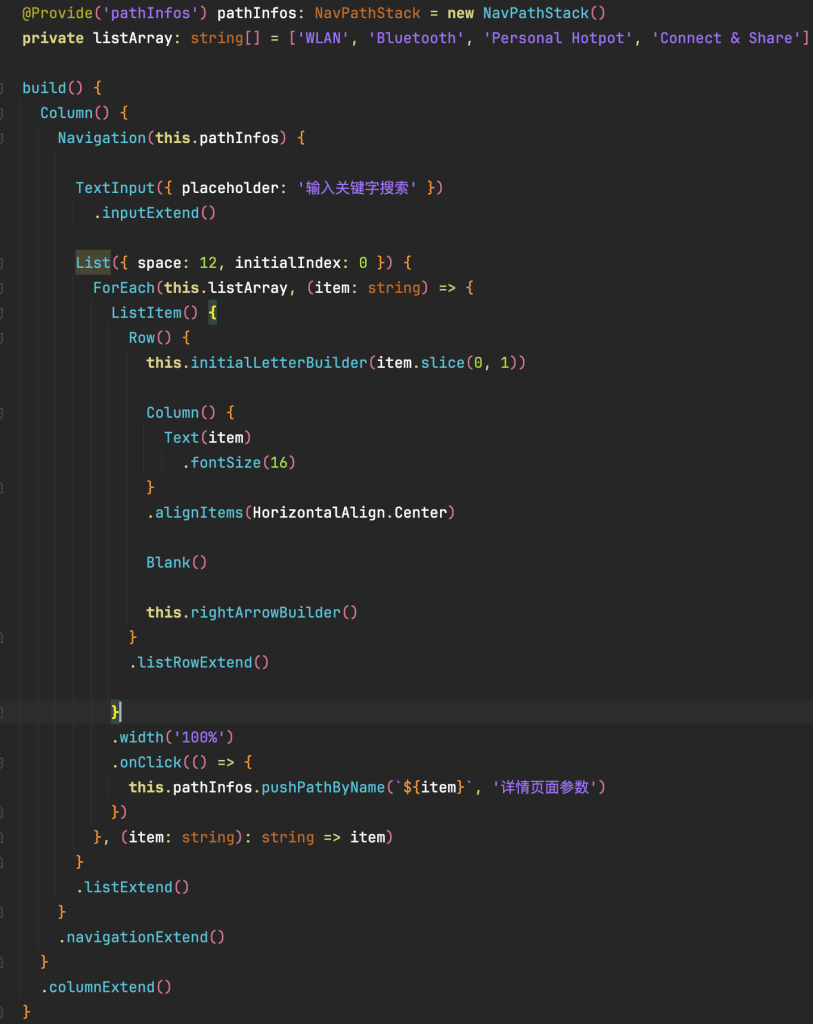The height and width of the screenshot is (1024, 813).
Task: Click the font size value 16
Action: 279,462
